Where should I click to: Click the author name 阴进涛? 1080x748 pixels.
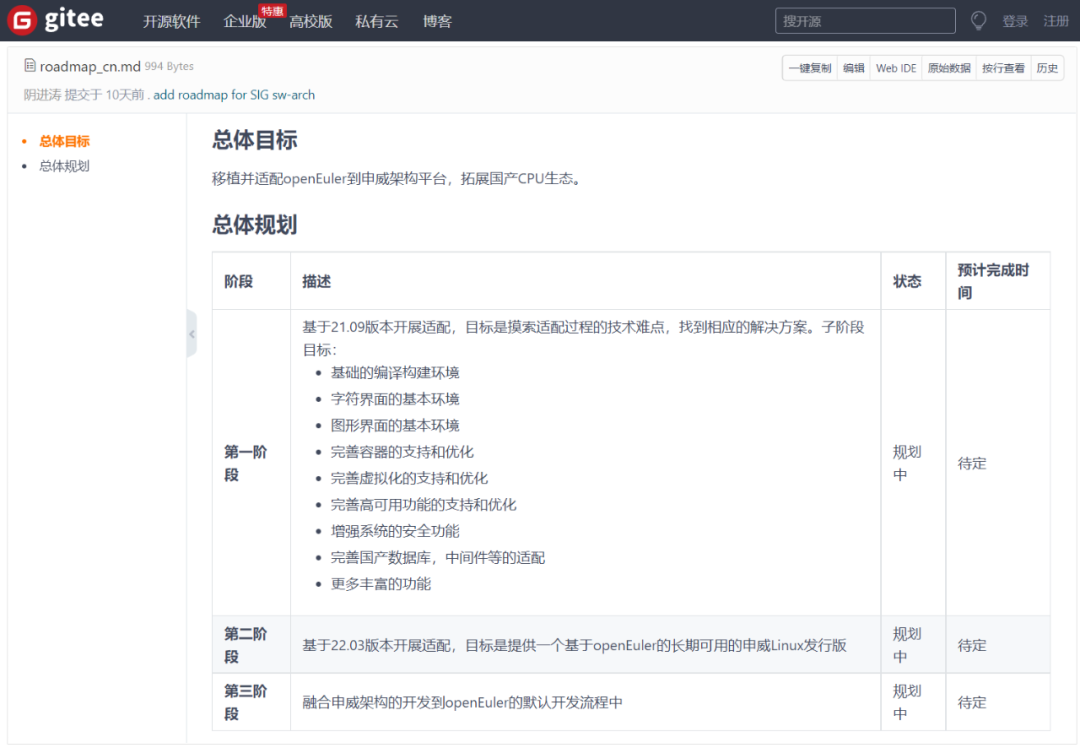(x=42, y=95)
